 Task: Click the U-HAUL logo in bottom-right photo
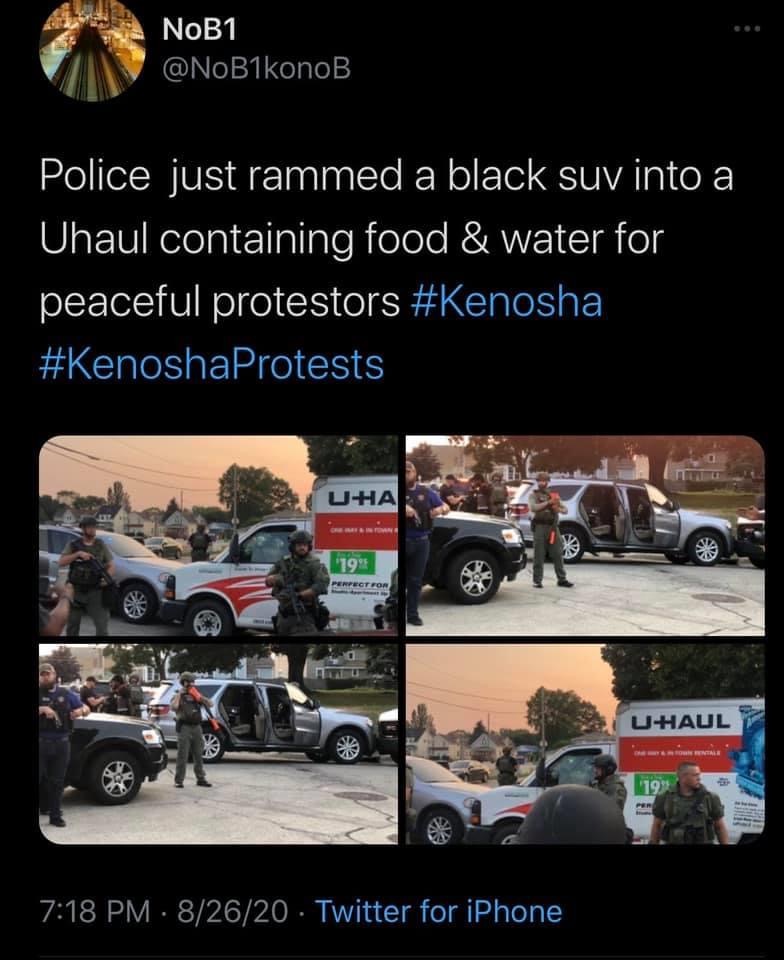coord(680,722)
